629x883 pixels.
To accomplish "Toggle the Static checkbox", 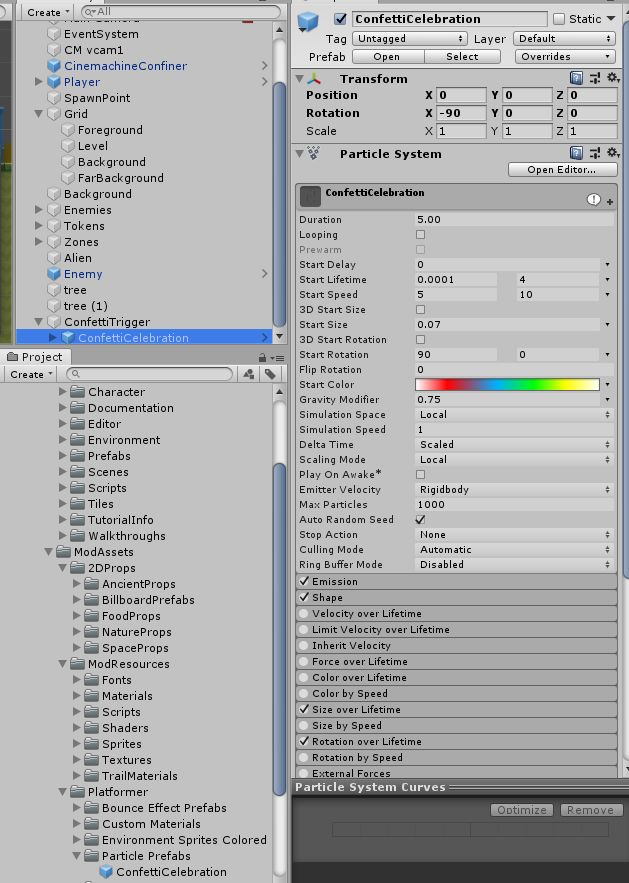I will pyautogui.click(x=559, y=19).
